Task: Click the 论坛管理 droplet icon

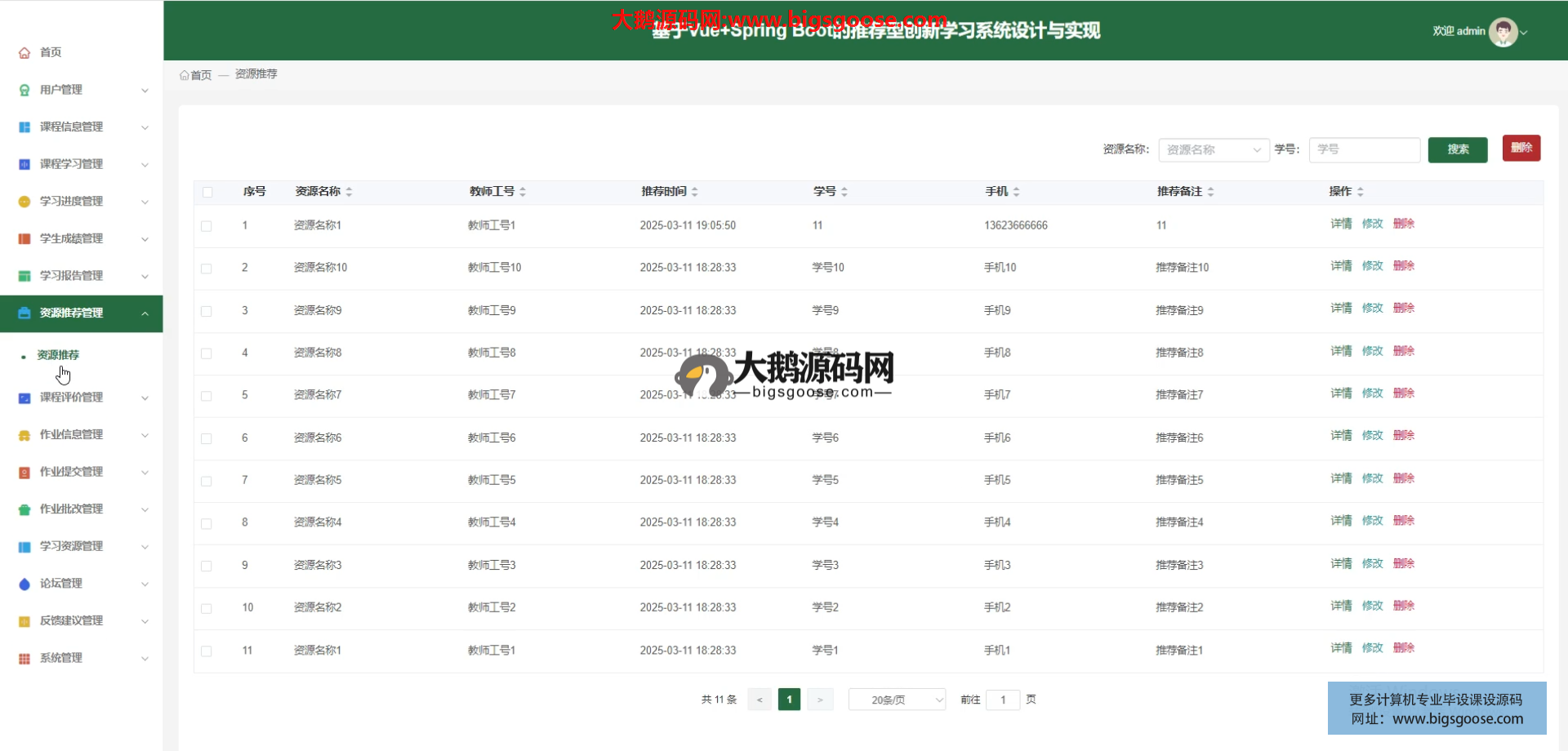Action: coord(24,584)
